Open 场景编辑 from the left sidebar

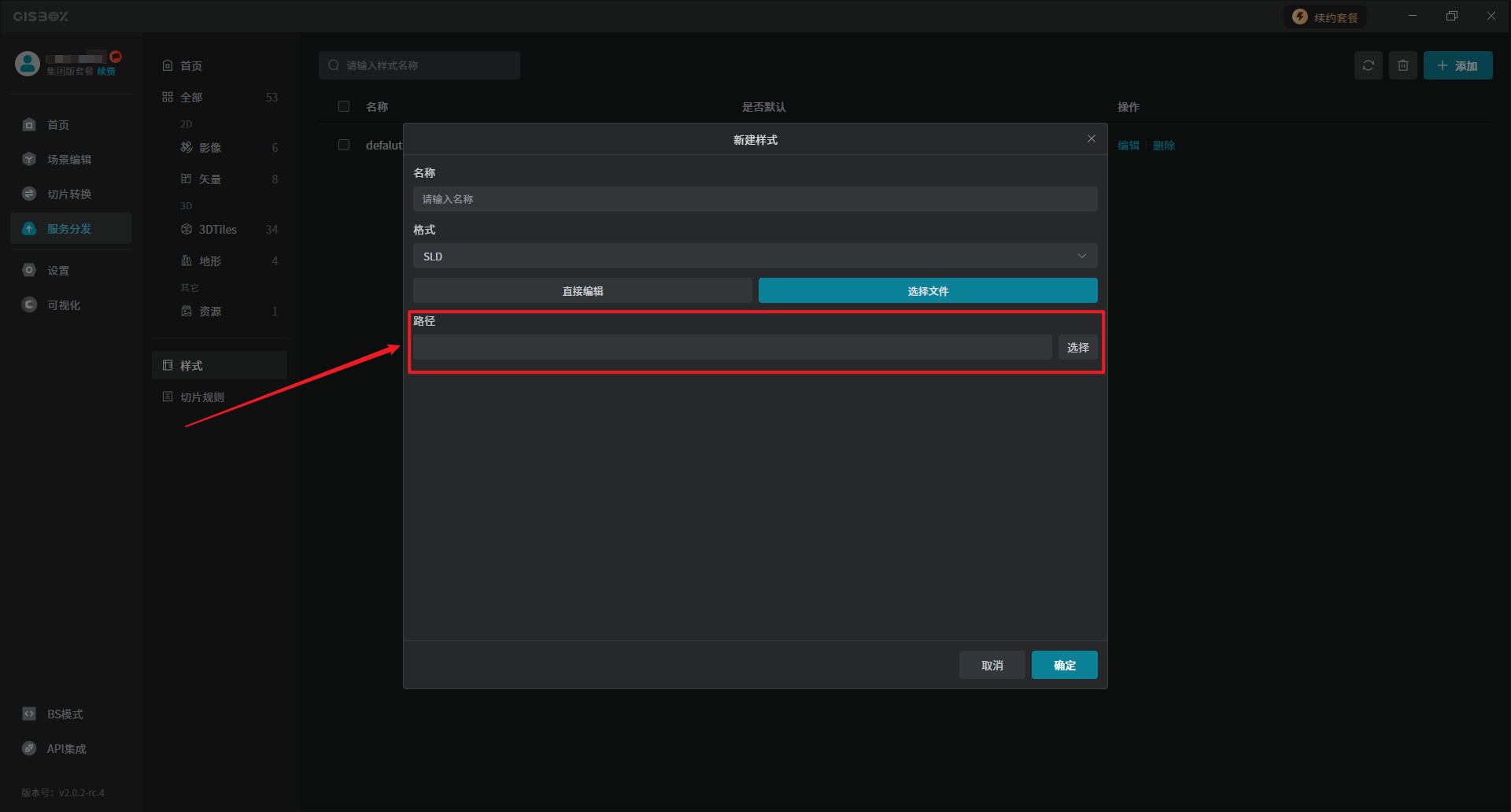tap(69, 160)
